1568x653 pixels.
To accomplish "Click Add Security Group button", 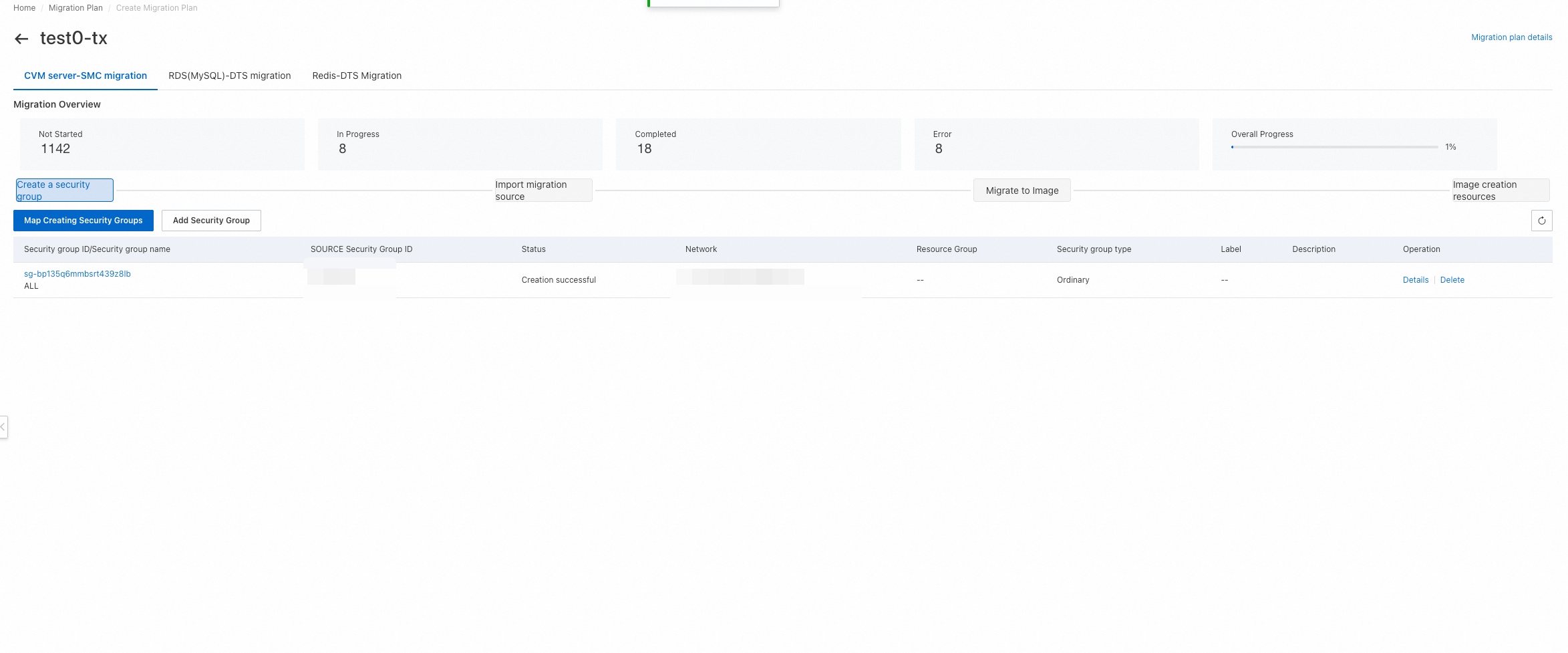I will (211, 221).
